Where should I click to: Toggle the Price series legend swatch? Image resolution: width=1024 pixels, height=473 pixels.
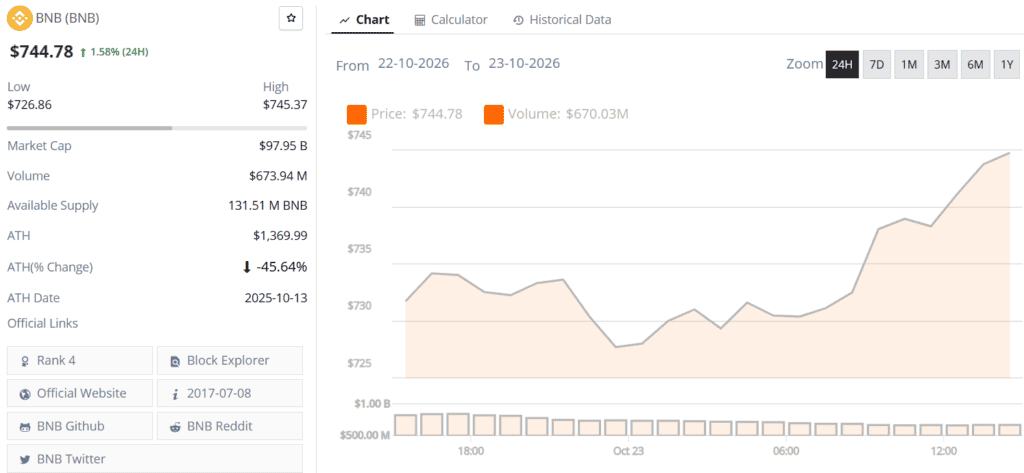[x=357, y=114]
